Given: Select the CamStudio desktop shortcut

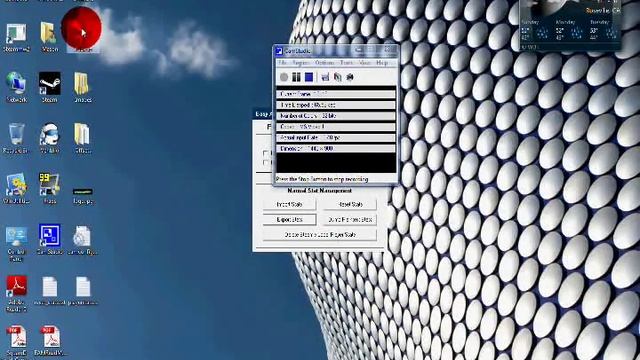Looking at the screenshot, I should [50, 240].
